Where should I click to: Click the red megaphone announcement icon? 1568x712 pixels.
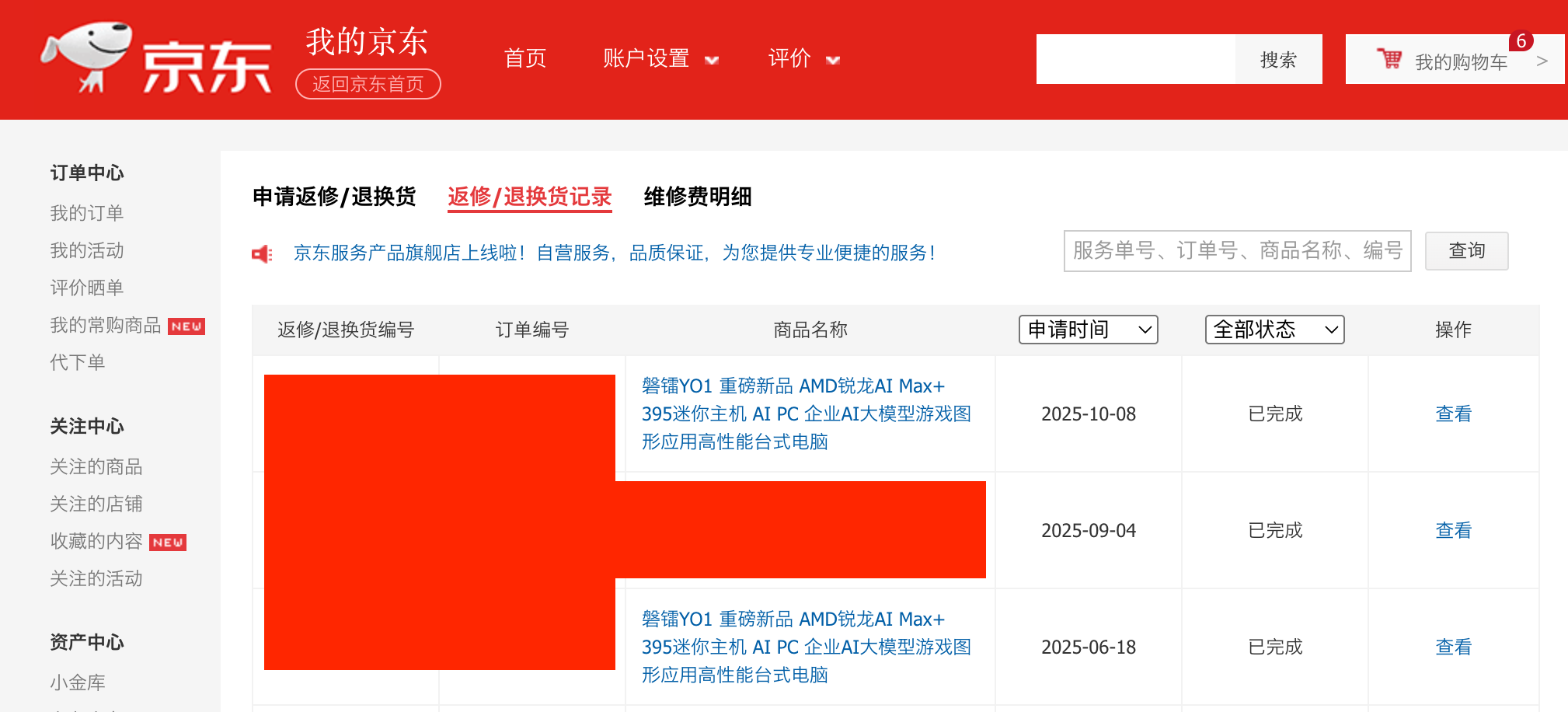click(262, 253)
